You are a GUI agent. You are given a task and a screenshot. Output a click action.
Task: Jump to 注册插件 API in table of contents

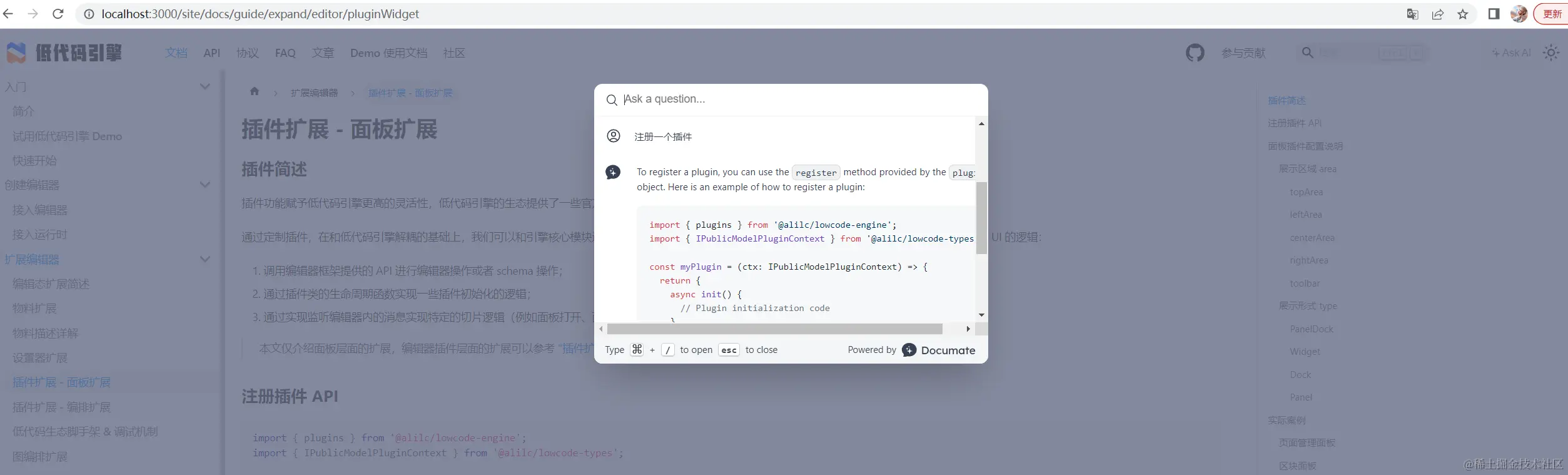point(1295,123)
